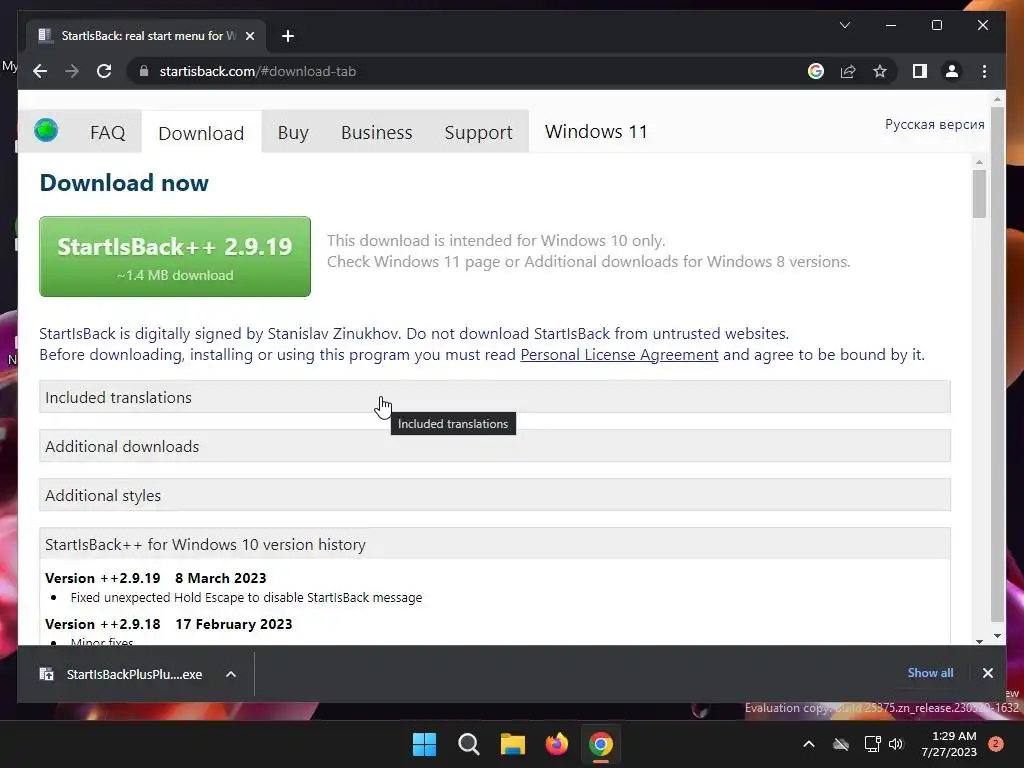Collapse StartIsBack++ version history section
Image resolution: width=1024 pixels, height=768 pixels.
point(495,544)
